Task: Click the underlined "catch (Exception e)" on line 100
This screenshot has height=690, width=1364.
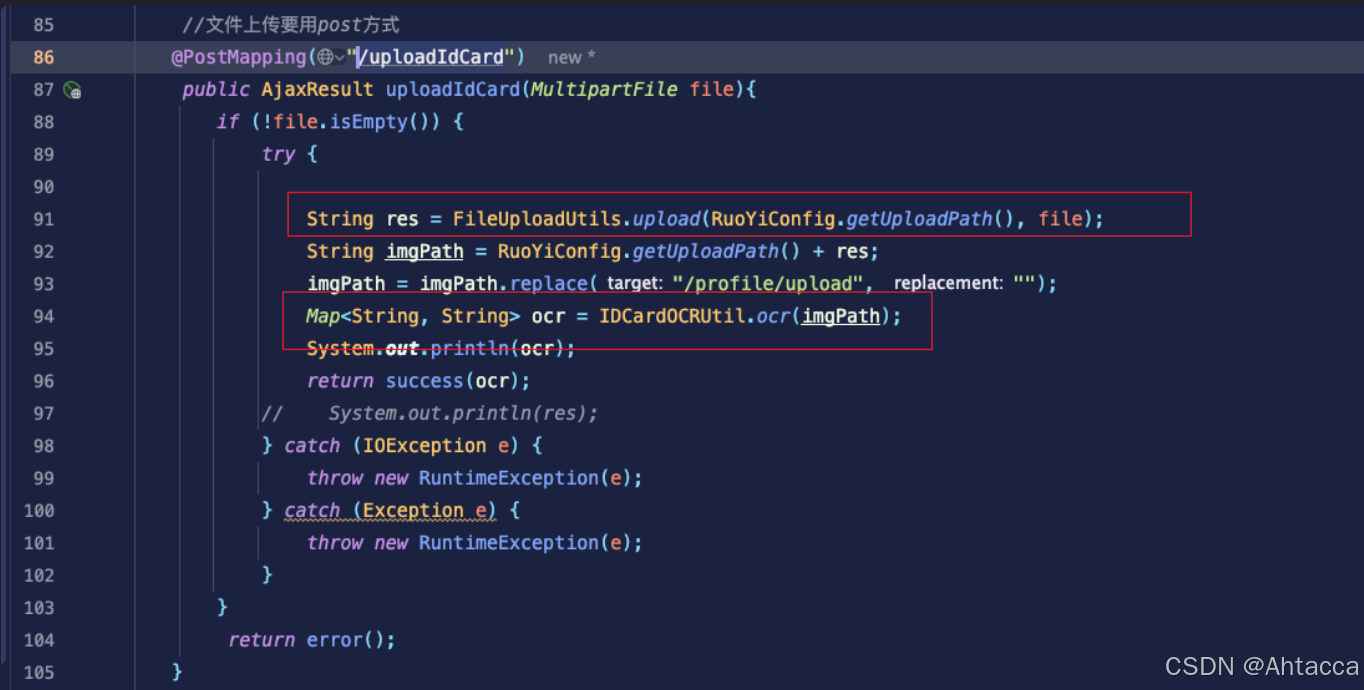Action: (390, 511)
